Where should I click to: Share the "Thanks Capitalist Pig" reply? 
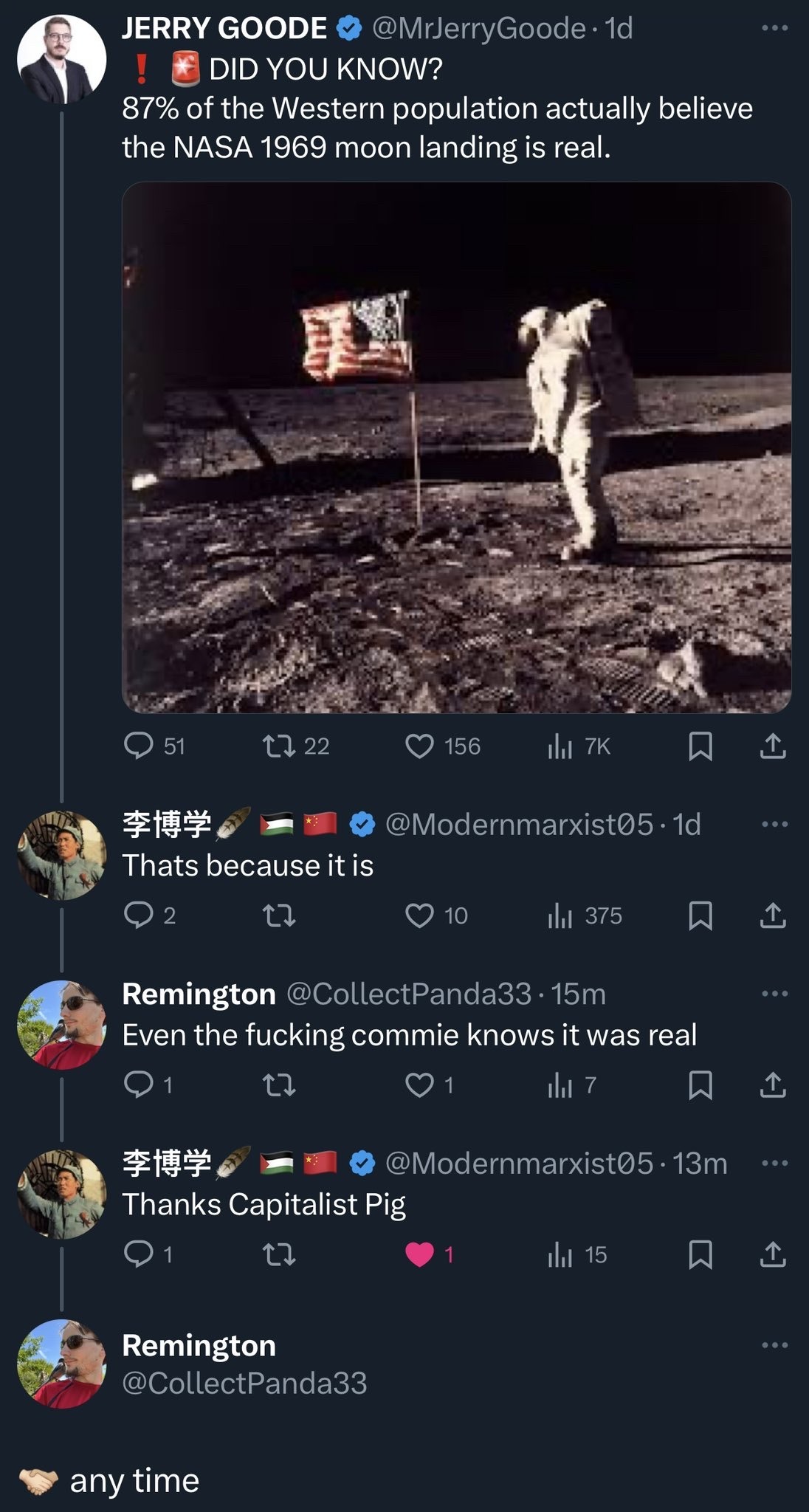click(773, 1254)
